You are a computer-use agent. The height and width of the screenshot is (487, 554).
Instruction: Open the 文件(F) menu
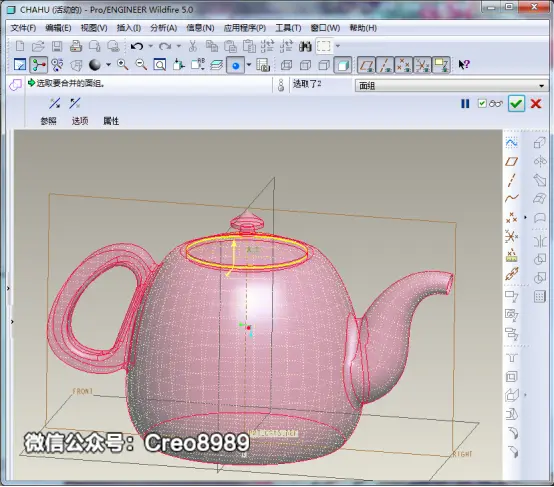pos(23,28)
